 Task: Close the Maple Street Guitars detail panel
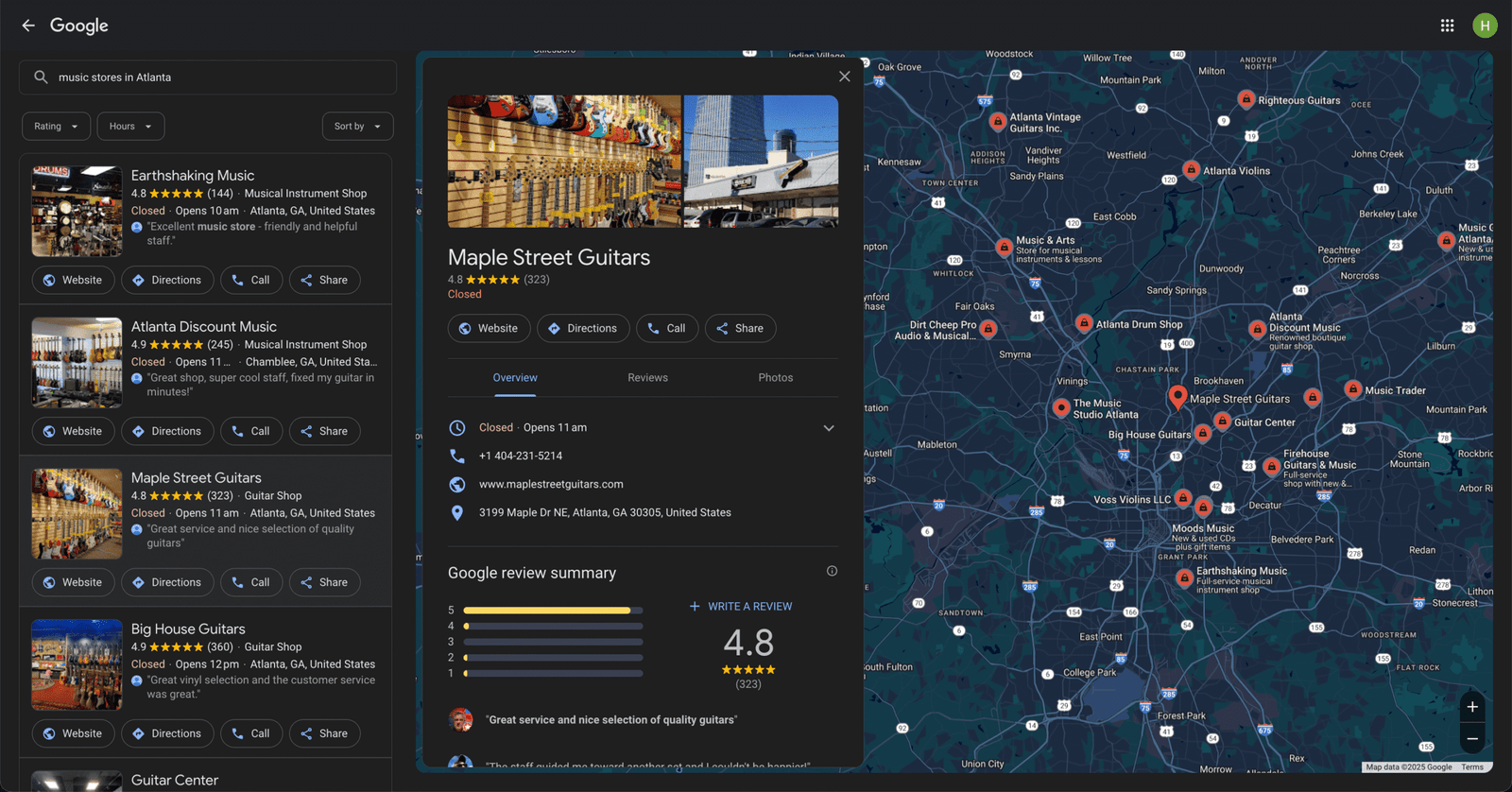844,77
